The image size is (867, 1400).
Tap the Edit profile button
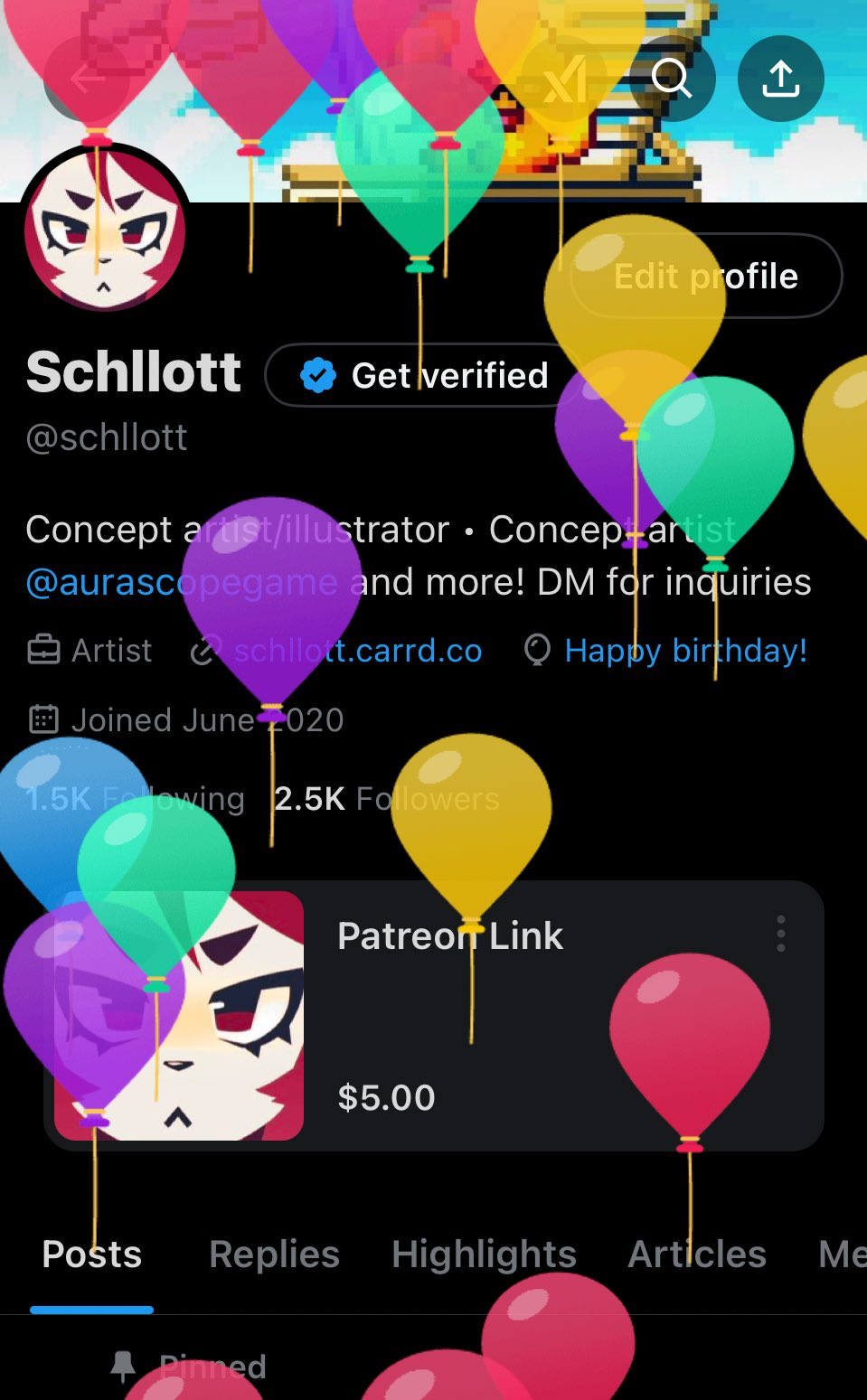click(x=706, y=276)
